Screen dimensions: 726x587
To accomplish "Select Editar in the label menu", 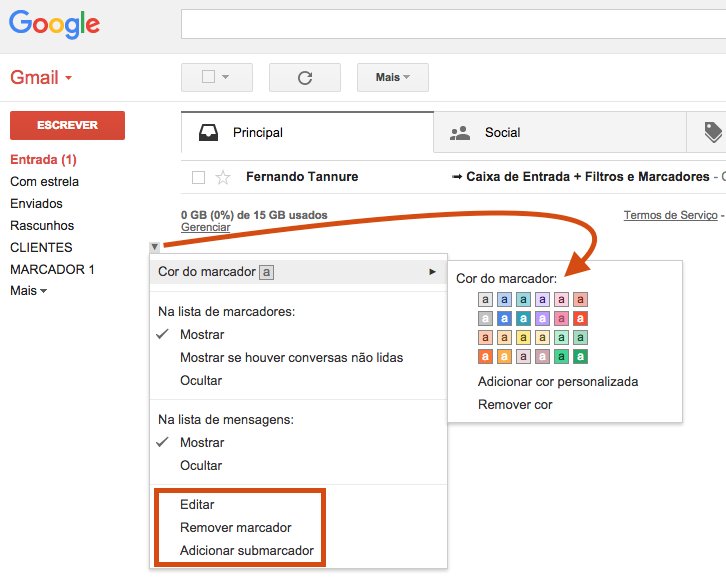I will coord(197,505).
